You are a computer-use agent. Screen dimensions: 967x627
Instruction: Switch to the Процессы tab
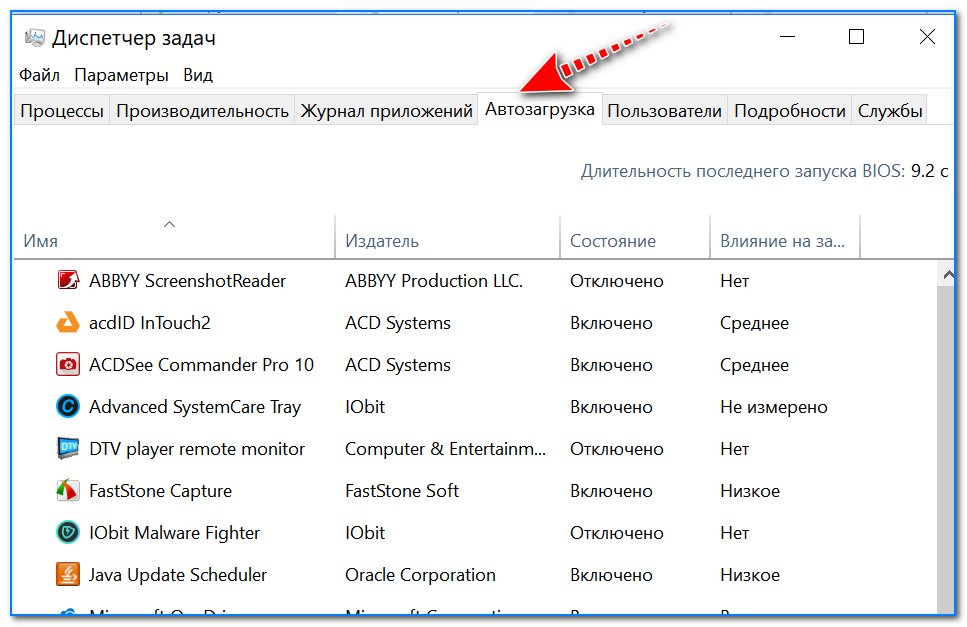click(x=62, y=111)
